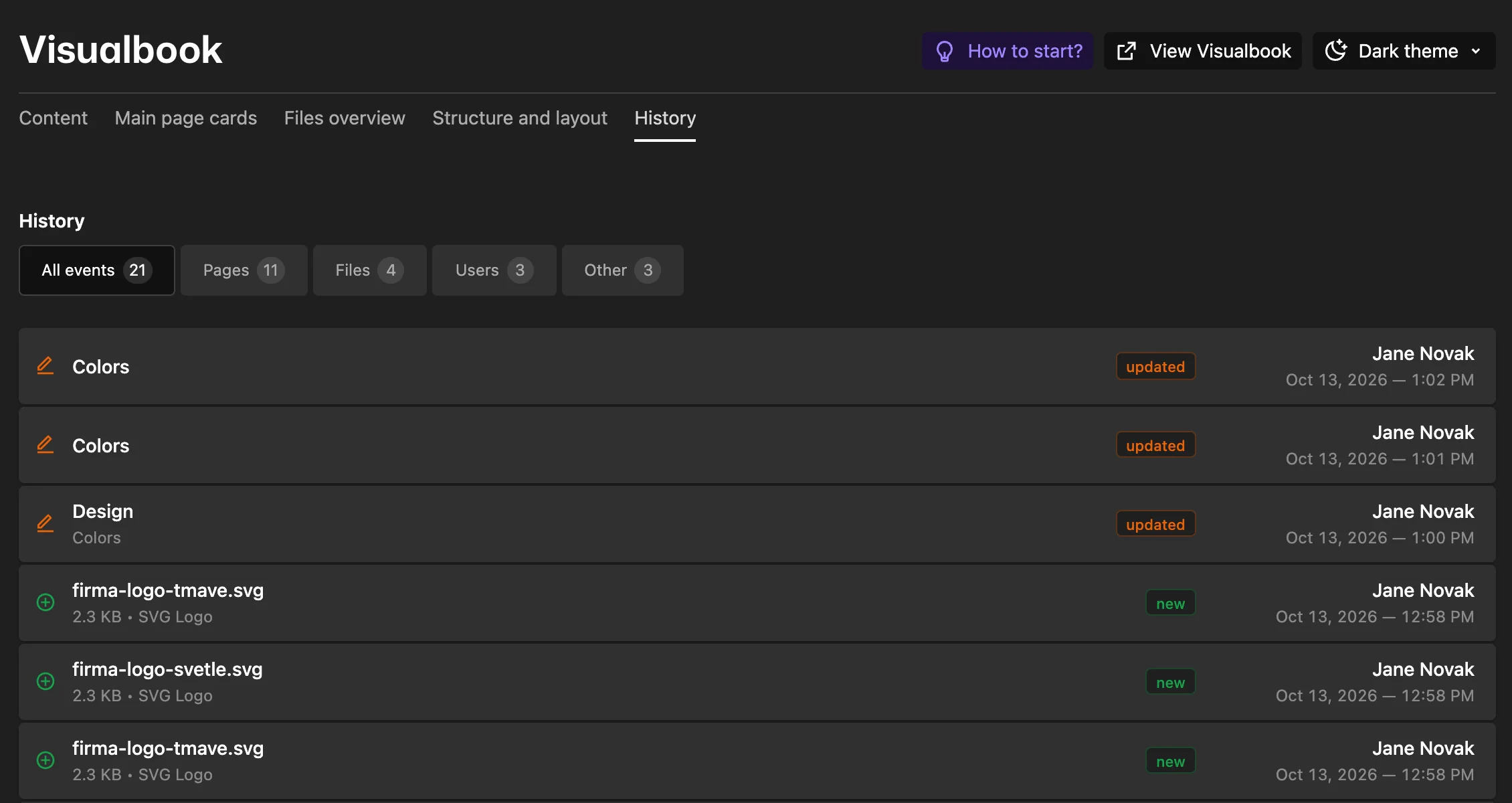Click the pencil icon on the 1:01 PM Colors row

[x=45, y=445]
